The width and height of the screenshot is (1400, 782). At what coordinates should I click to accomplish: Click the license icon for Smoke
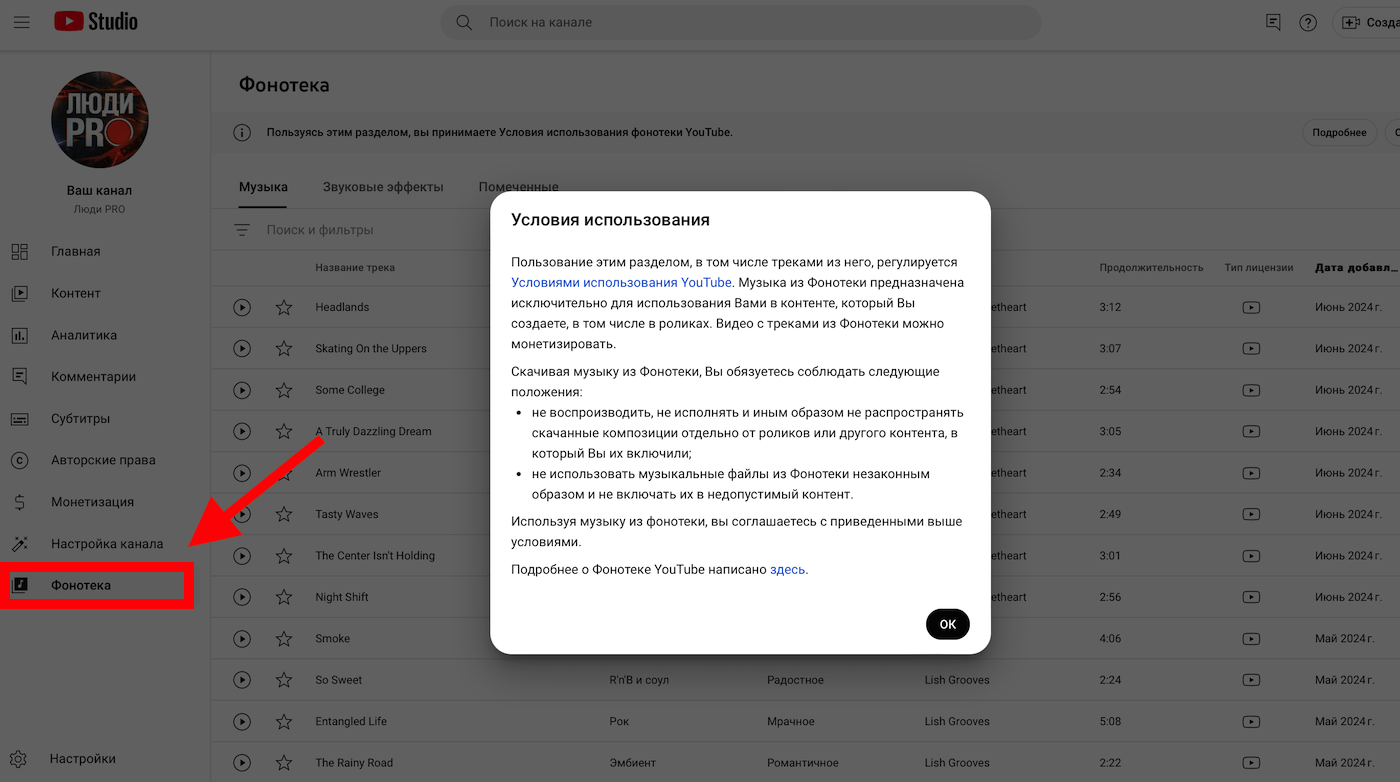(x=1251, y=639)
